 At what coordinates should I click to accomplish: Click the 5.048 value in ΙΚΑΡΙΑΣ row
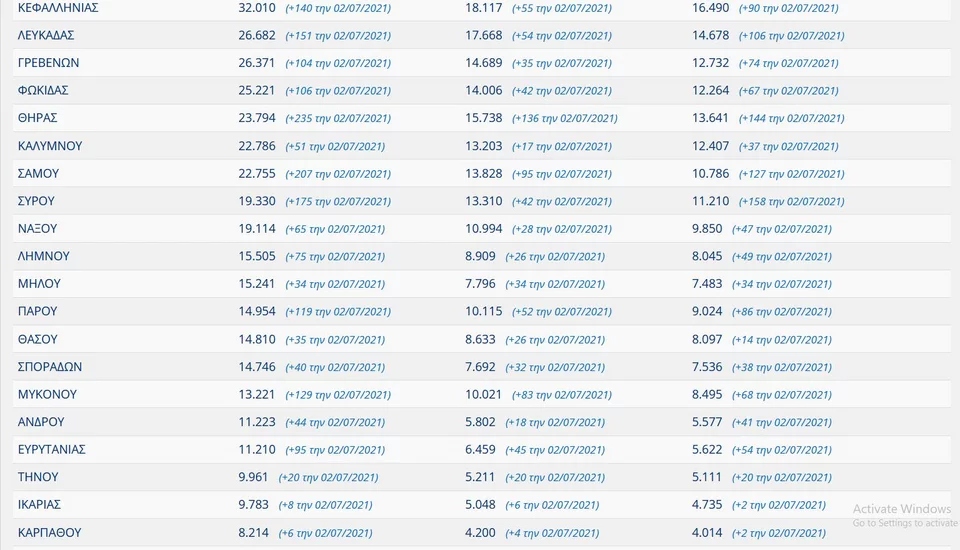[x=481, y=505]
